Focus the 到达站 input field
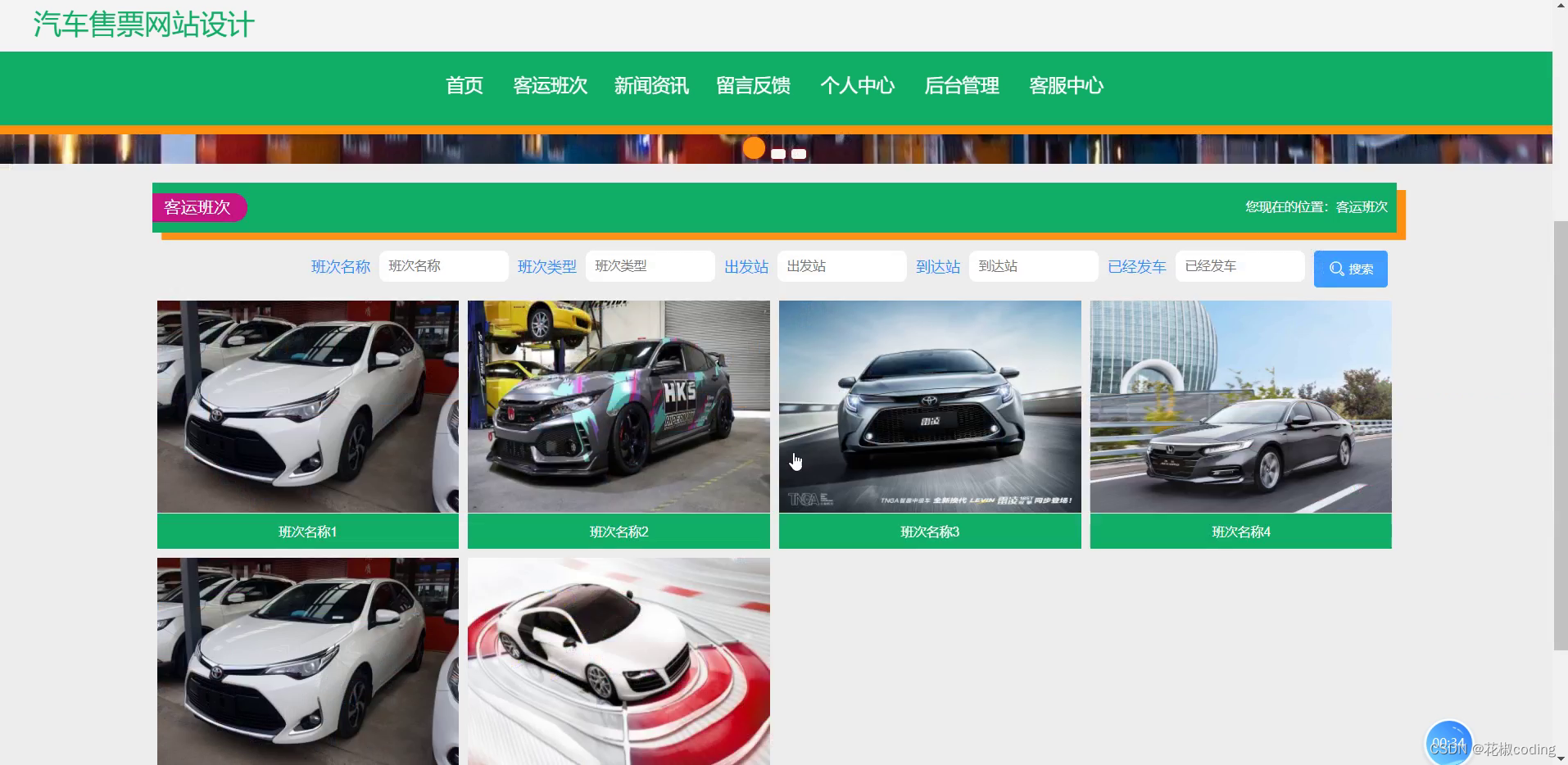 (1033, 266)
